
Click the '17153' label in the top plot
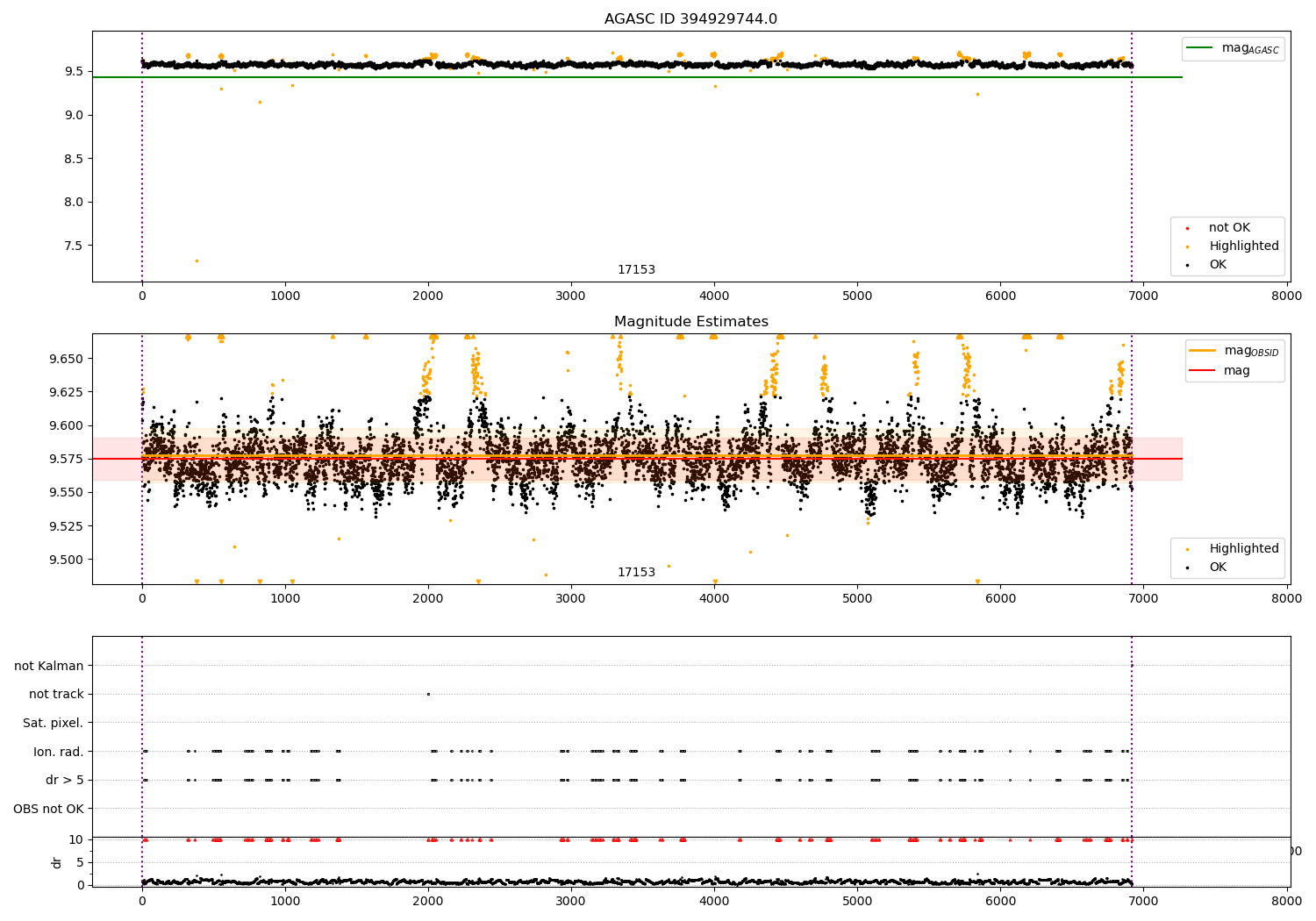tap(636, 270)
